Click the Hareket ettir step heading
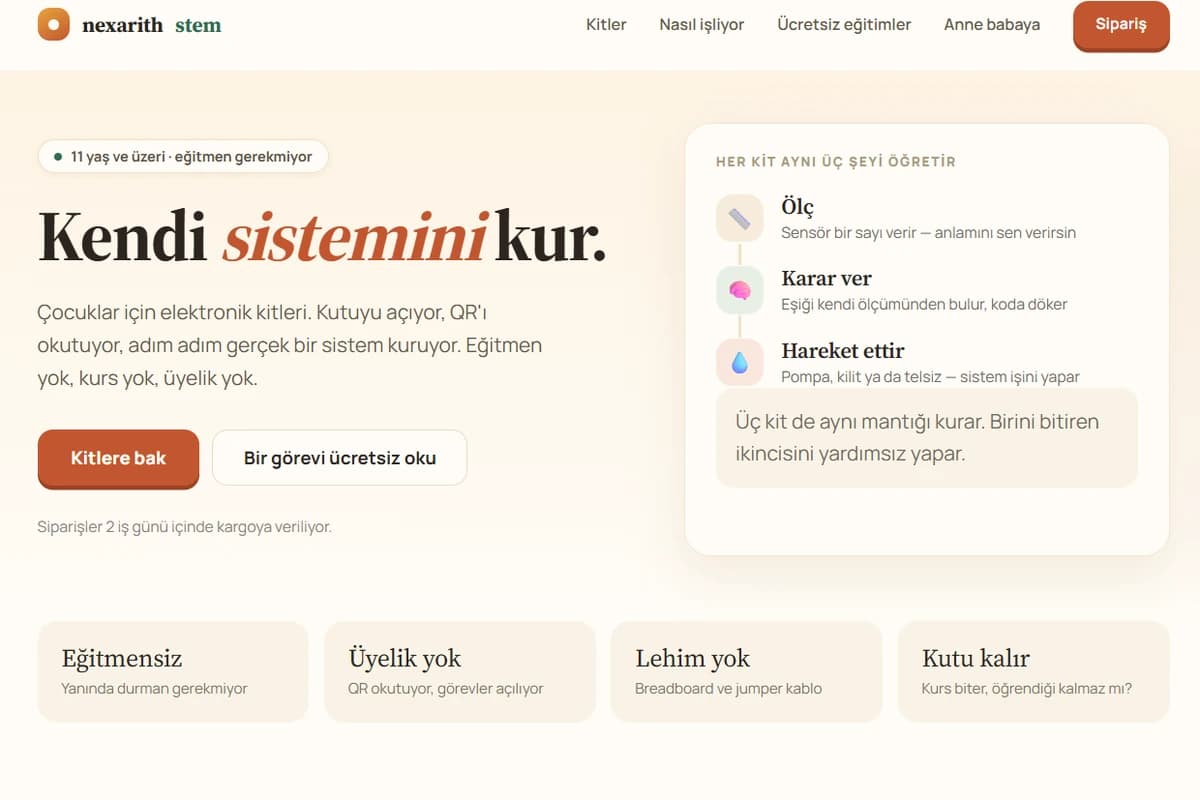Image resolution: width=1200 pixels, height=800 pixels. (842, 351)
